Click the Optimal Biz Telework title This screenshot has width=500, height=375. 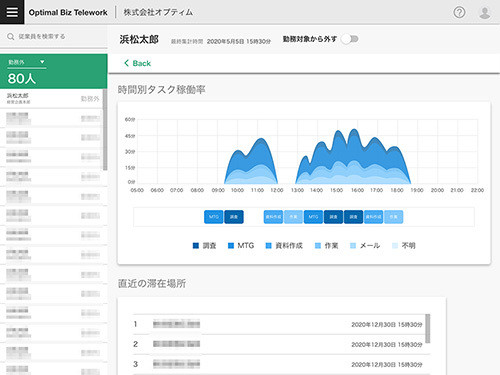point(68,12)
